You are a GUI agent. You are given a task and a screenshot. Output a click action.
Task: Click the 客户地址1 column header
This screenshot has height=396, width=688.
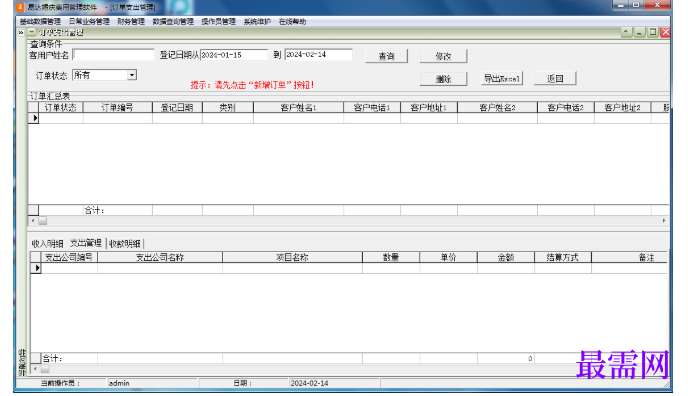coord(429,107)
